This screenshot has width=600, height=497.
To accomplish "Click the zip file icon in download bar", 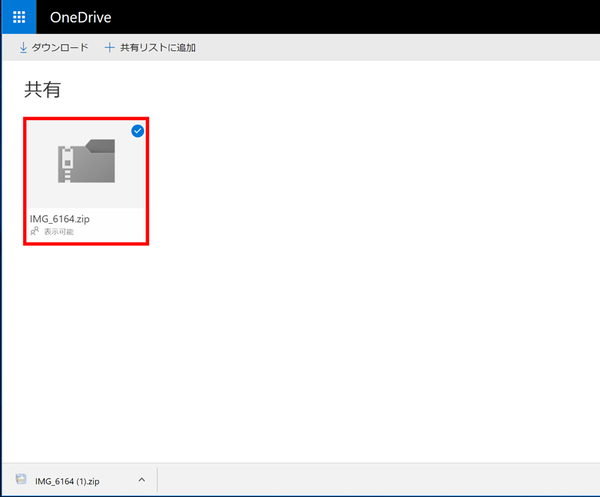I will (x=21, y=479).
